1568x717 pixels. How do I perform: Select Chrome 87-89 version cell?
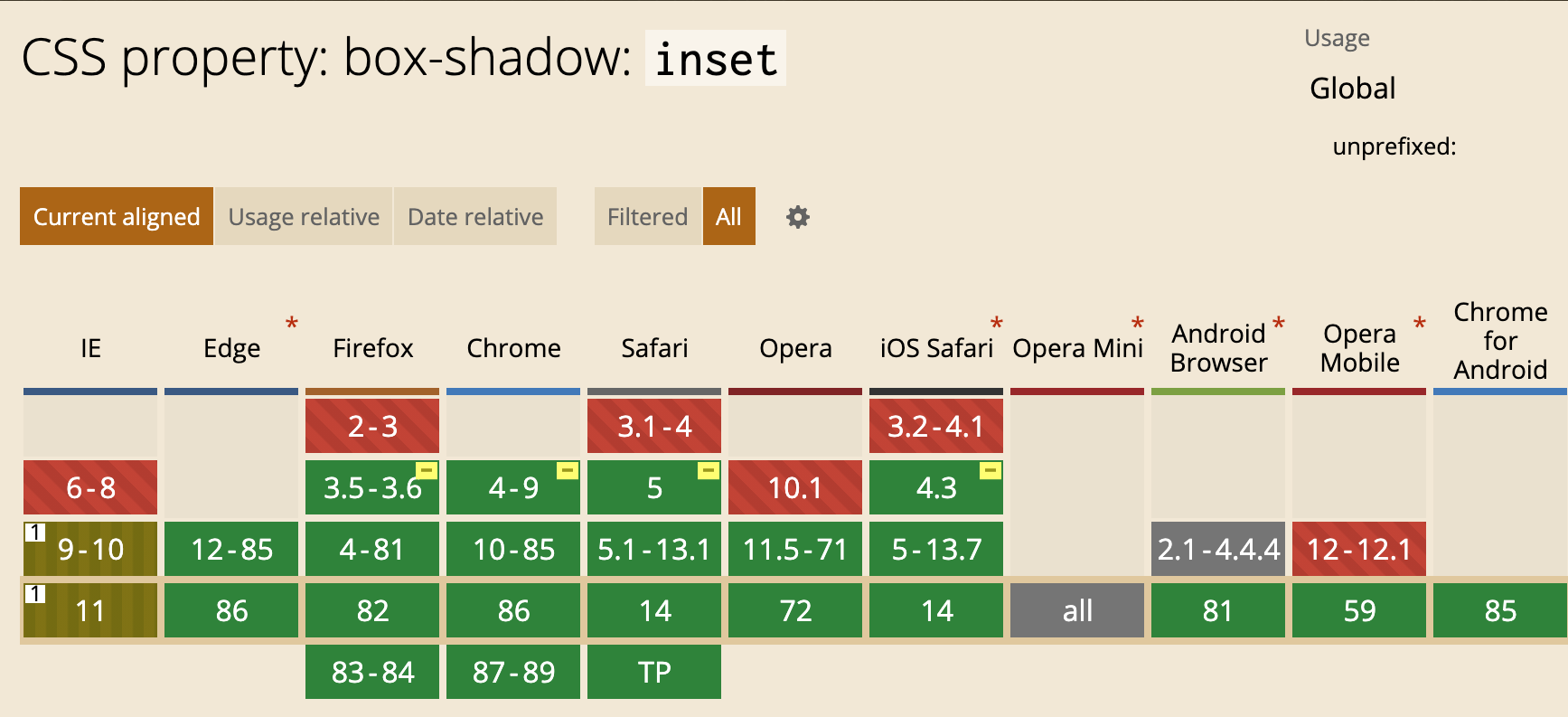pos(513,672)
